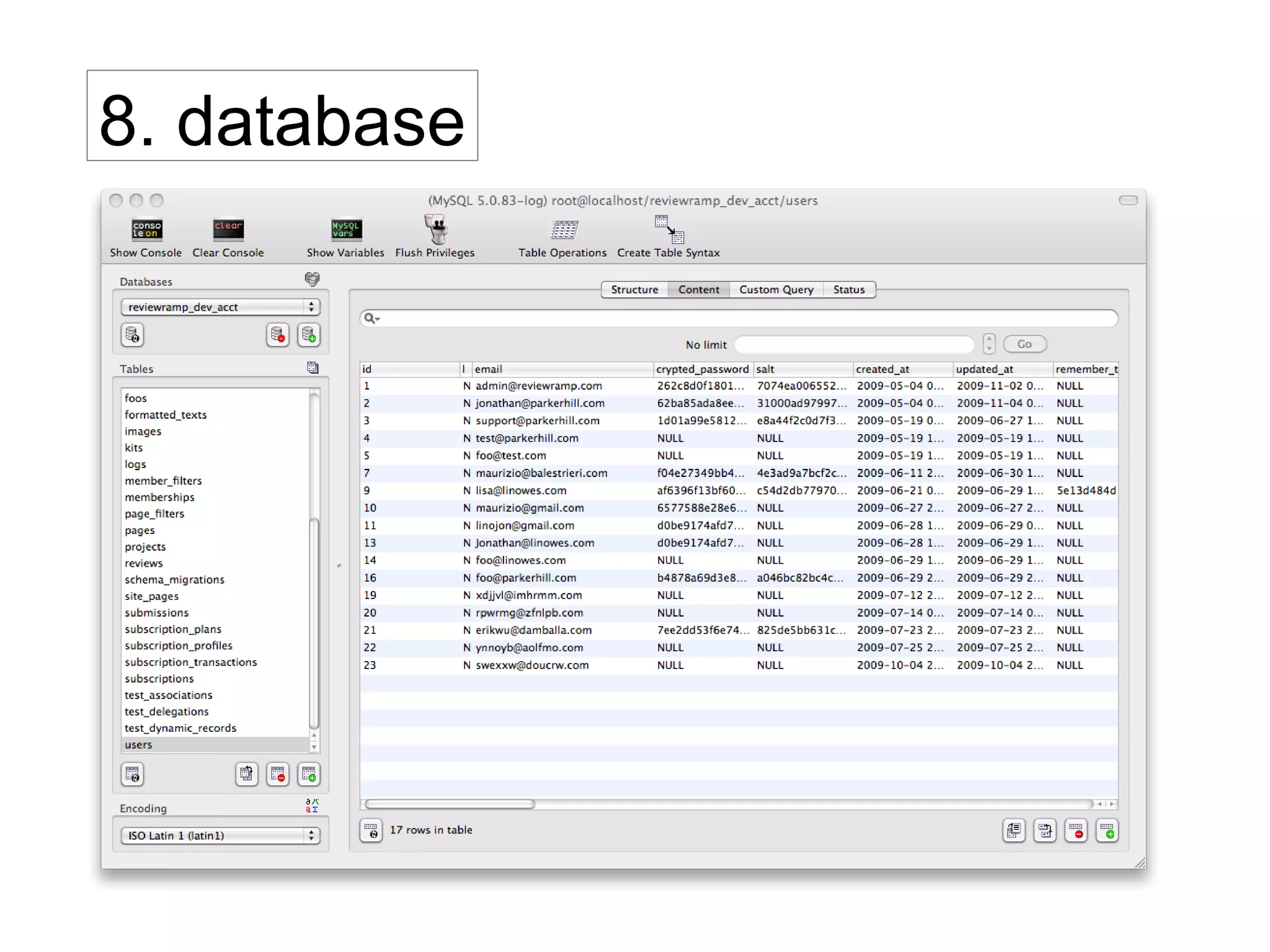Viewport: 1270px width, 952px height.
Task: Click the Show Console toolbar icon
Action: 146,229
